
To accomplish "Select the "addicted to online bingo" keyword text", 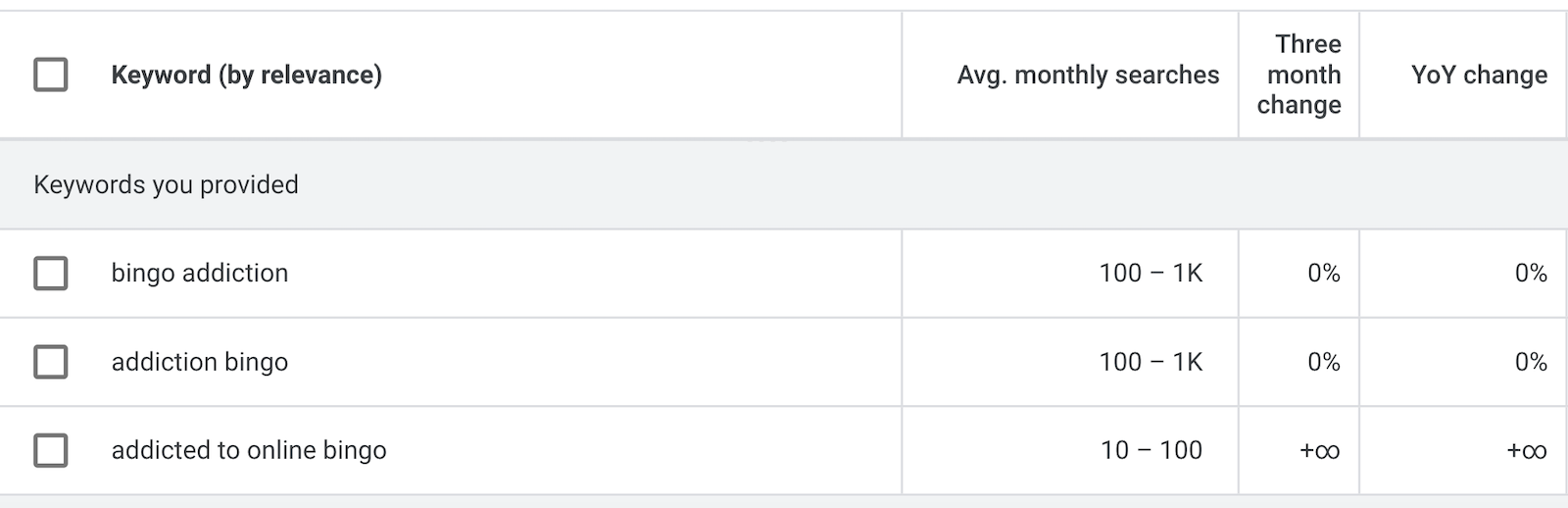I will point(249,451).
